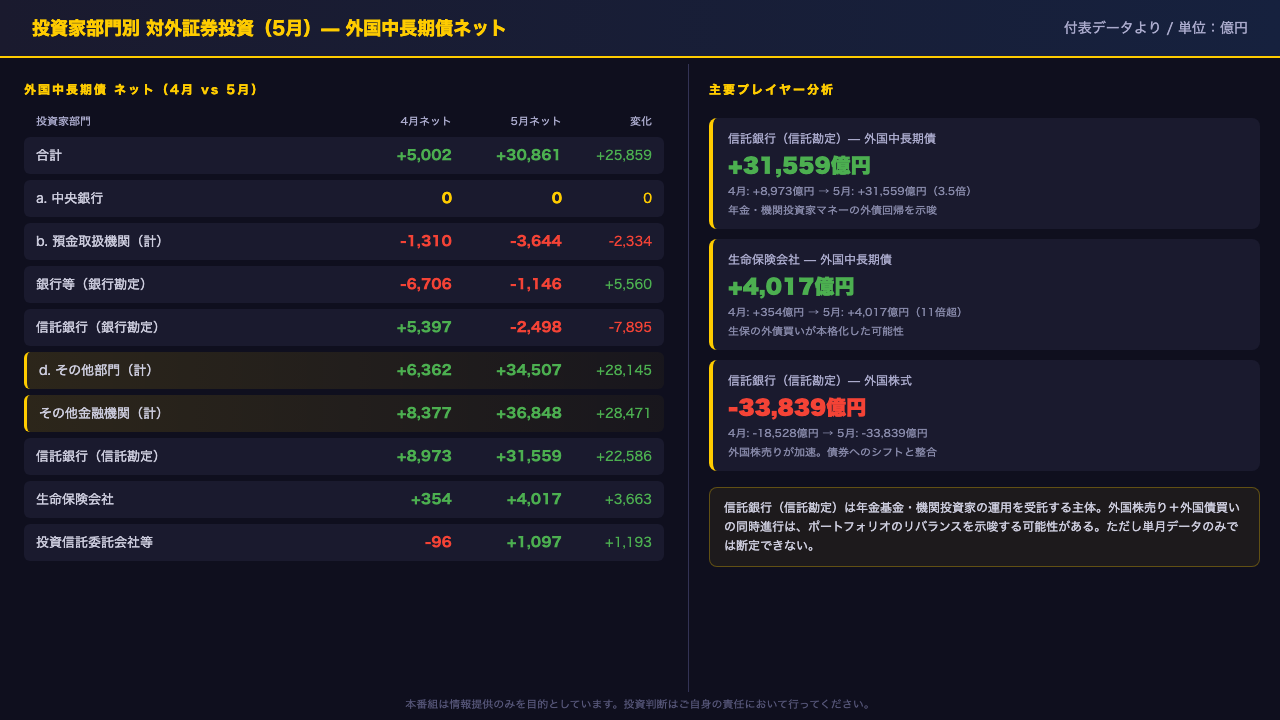This screenshot has width=1280, height=720.
Task: Click the +3,663 change value
Action: pyautogui.click(x=628, y=500)
